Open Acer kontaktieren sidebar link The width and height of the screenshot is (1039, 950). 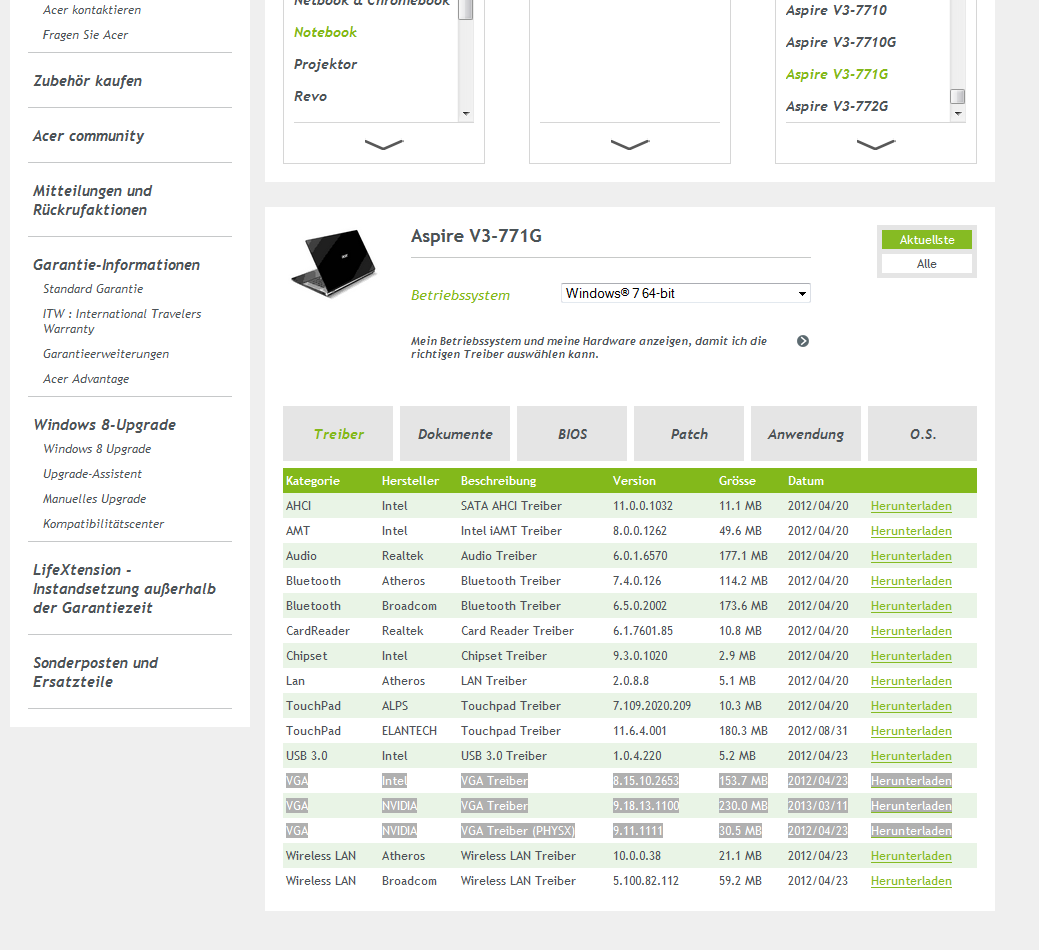(91, 10)
